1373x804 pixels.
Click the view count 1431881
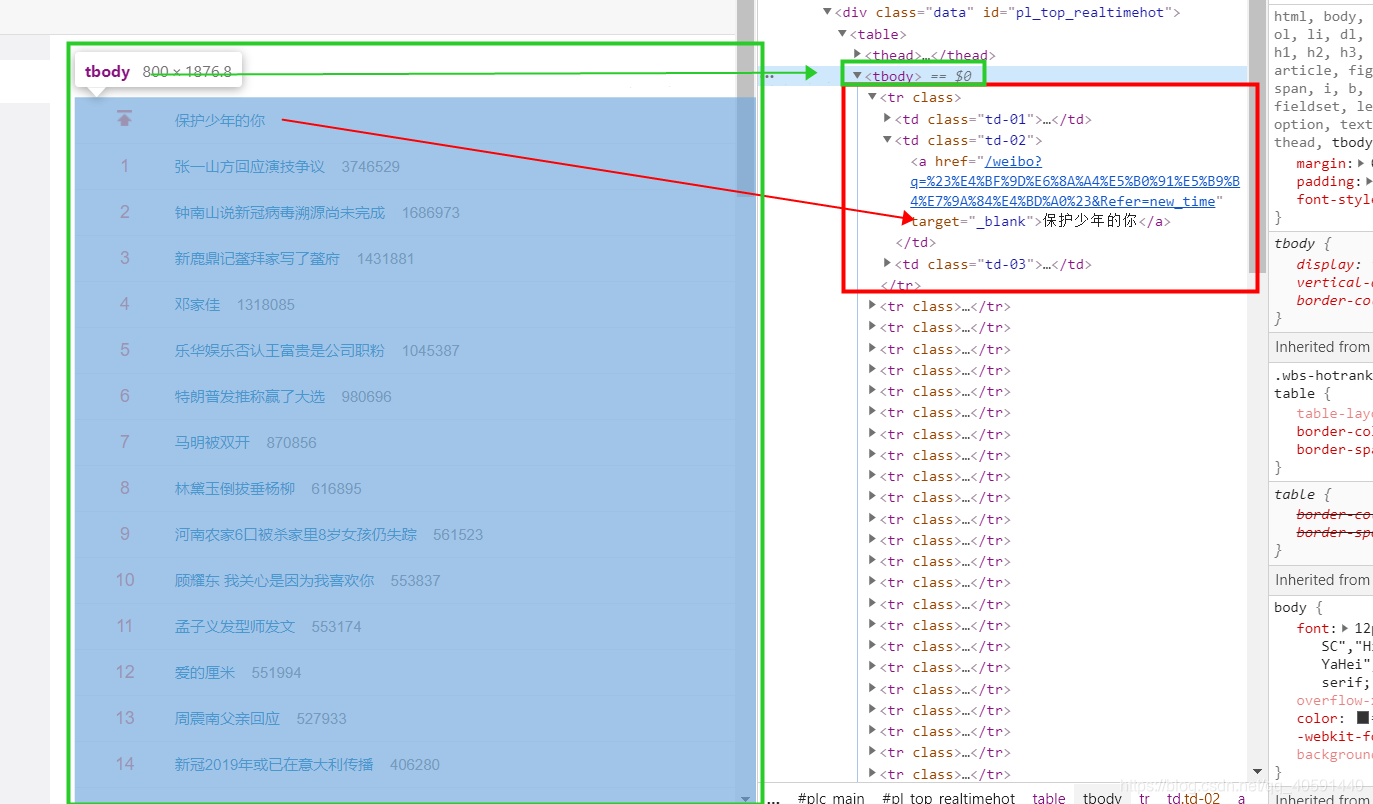click(x=385, y=258)
